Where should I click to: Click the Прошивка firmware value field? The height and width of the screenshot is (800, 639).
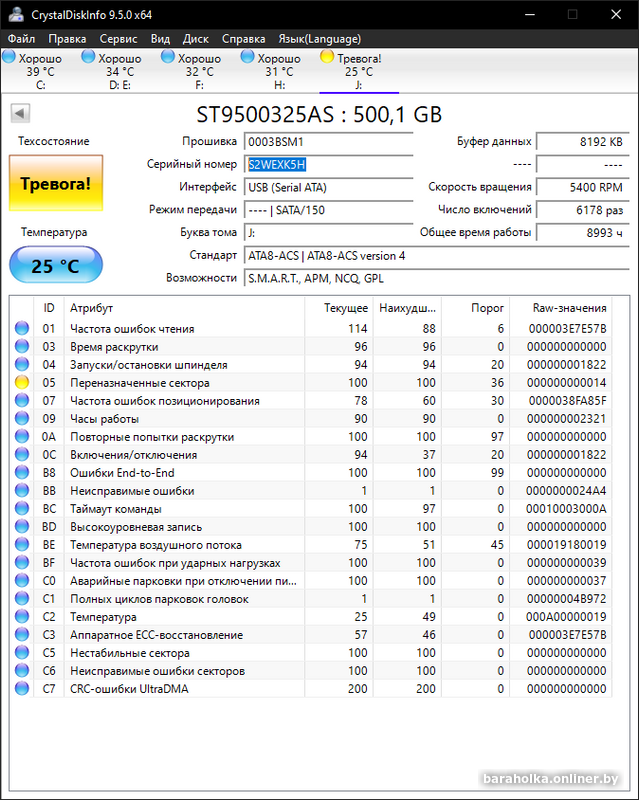click(328, 142)
